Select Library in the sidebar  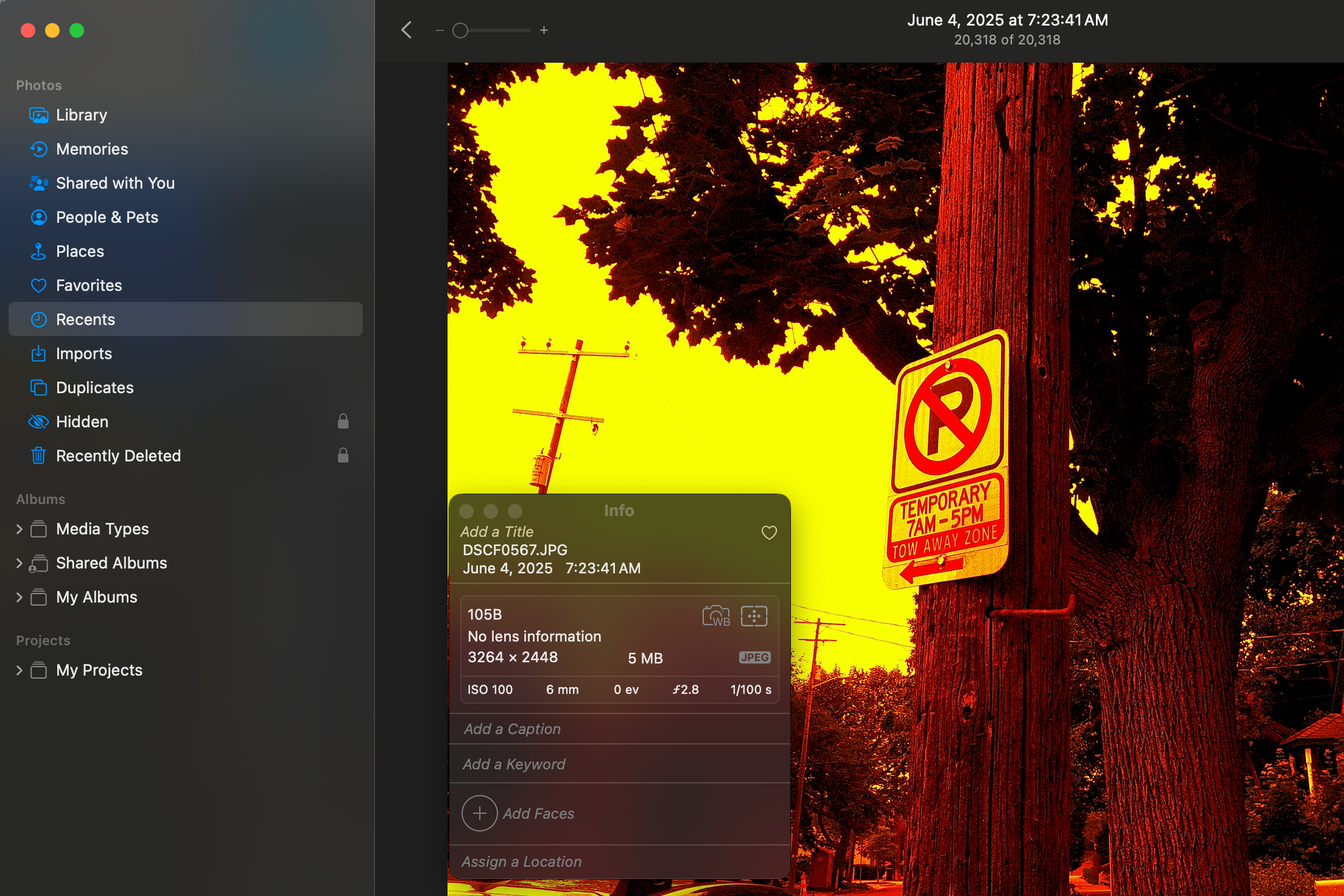81,115
